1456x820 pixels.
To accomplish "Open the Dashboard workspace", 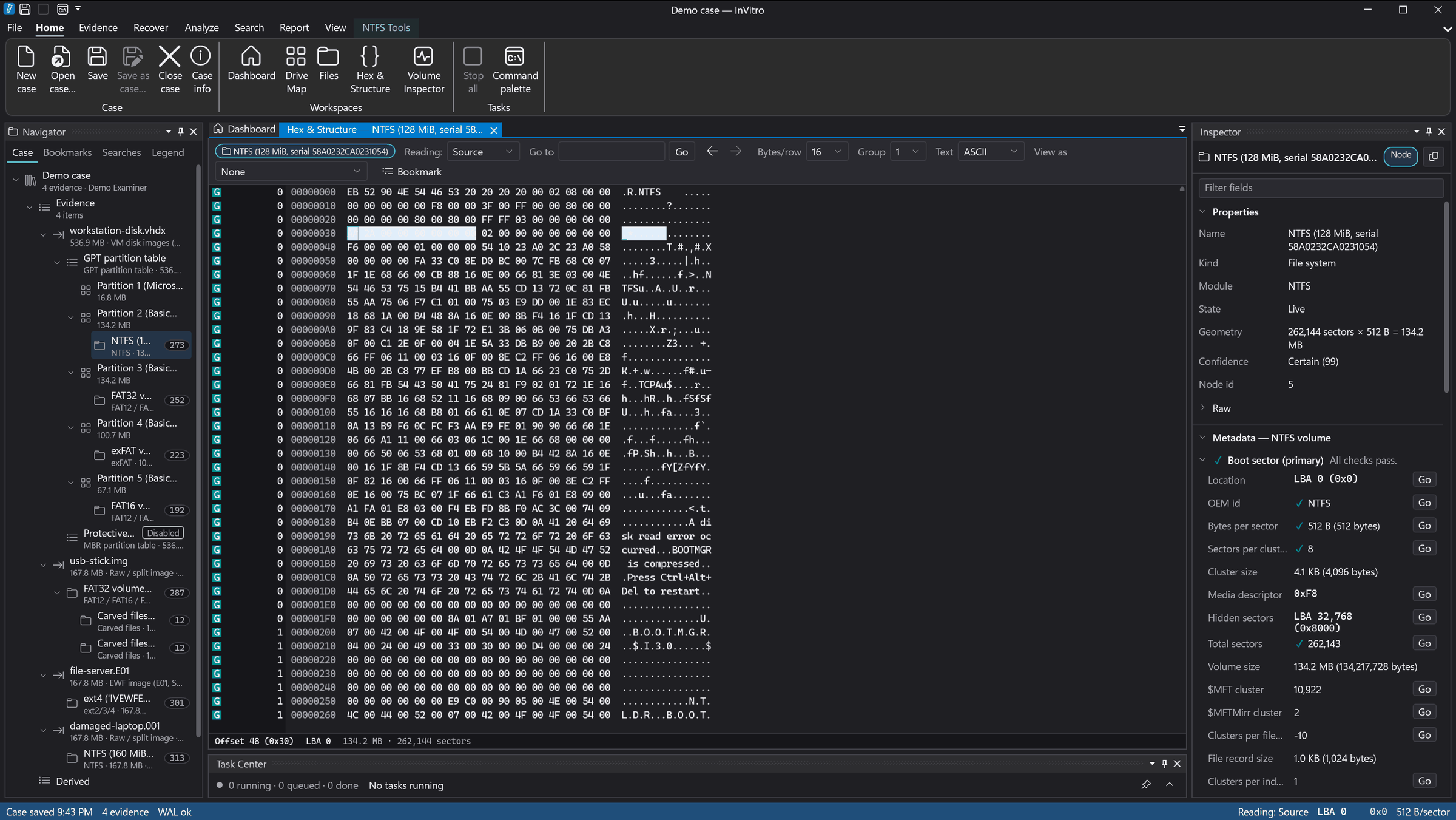I will (x=251, y=63).
